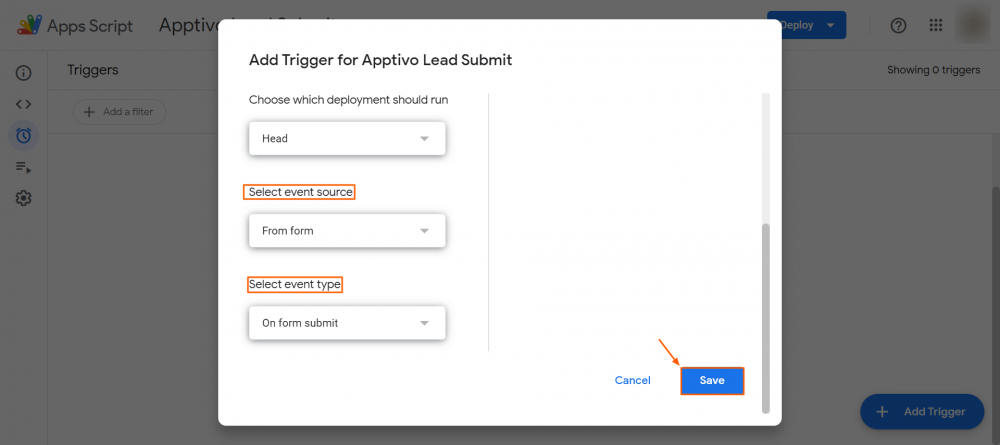Image resolution: width=1000 pixels, height=445 pixels.
Task: Open Project Settings gear icon
Action: tap(23, 198)
